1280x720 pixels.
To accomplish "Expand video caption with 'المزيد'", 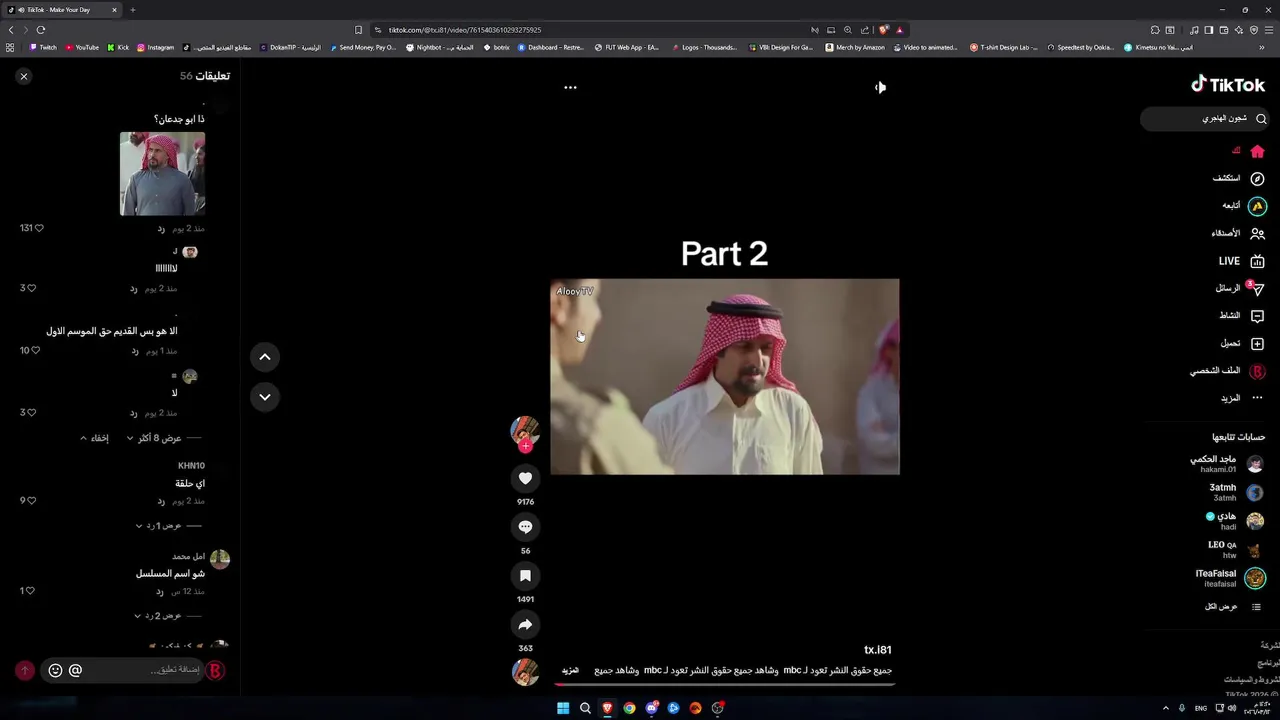I will coord(570,670).
